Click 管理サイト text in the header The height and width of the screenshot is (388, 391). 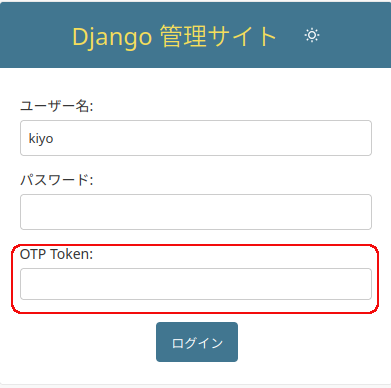pyautogui.click(x=218, y=36)
